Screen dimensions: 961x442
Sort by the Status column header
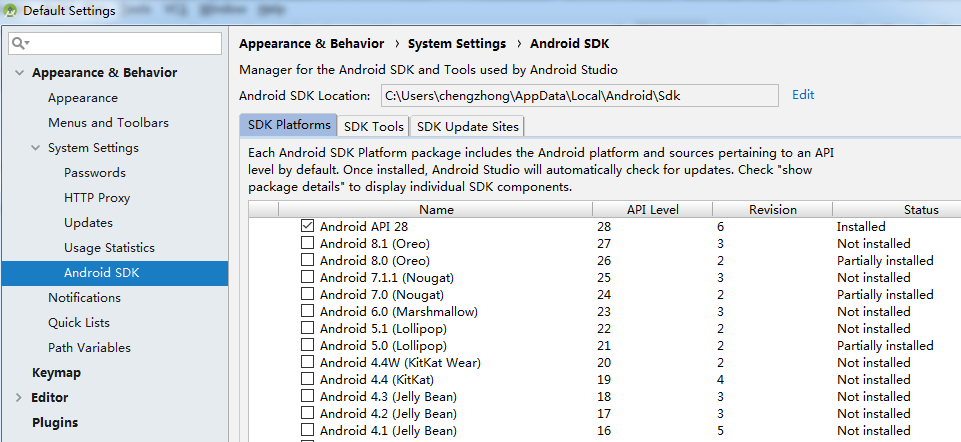pos(897,210)
